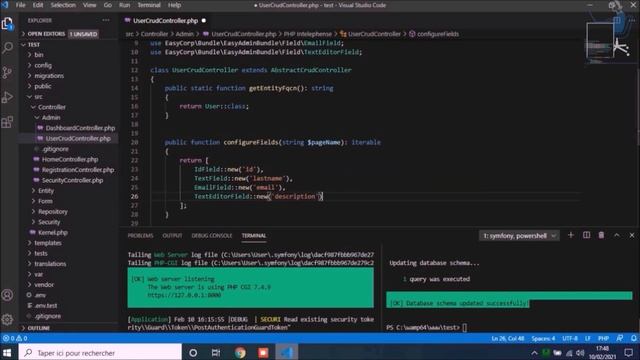Click the clock and date on taskbar
This screenshot has width=640, height=360.
[x=602, y=353]
